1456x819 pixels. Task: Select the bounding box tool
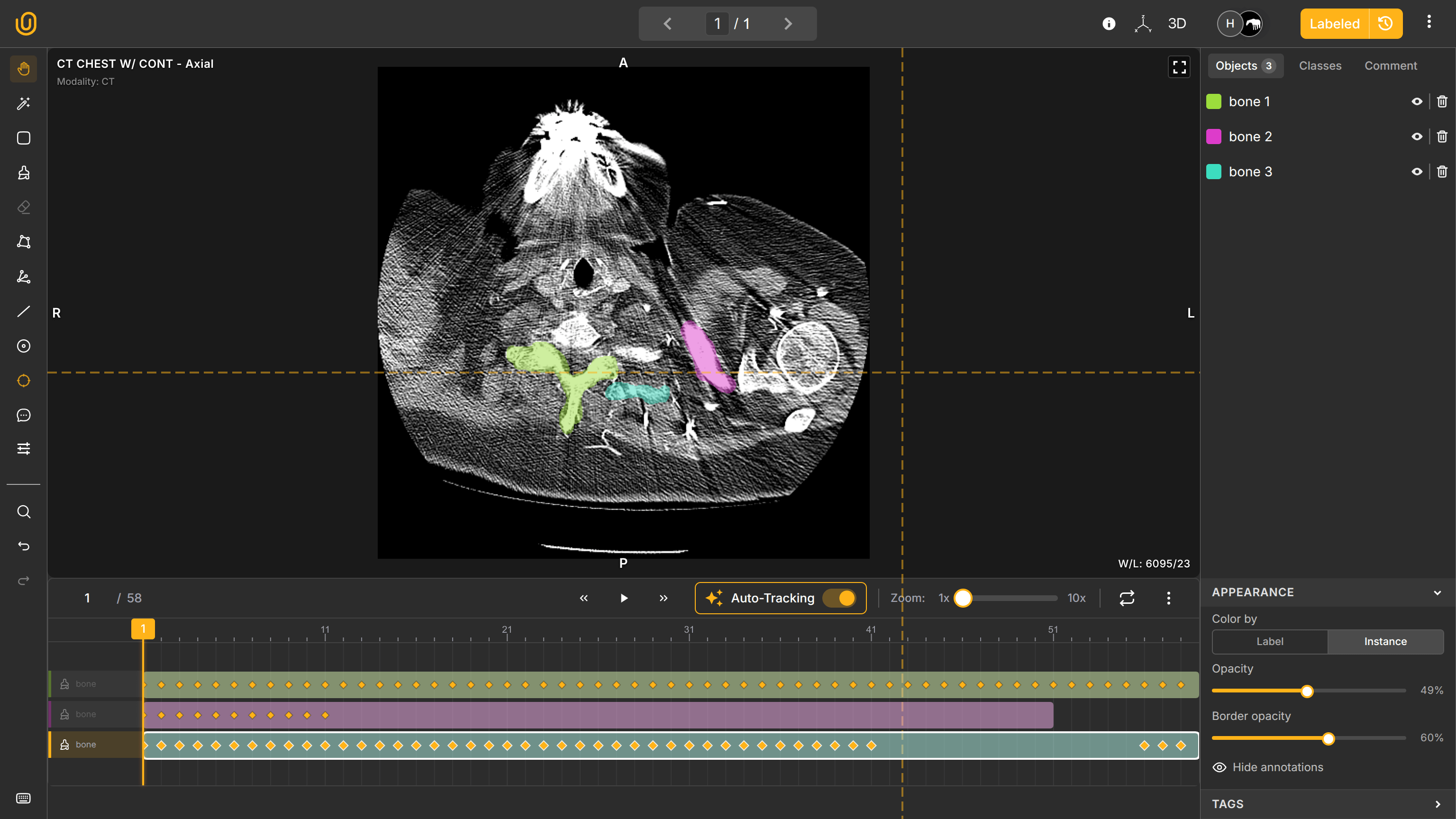(23, 138)
